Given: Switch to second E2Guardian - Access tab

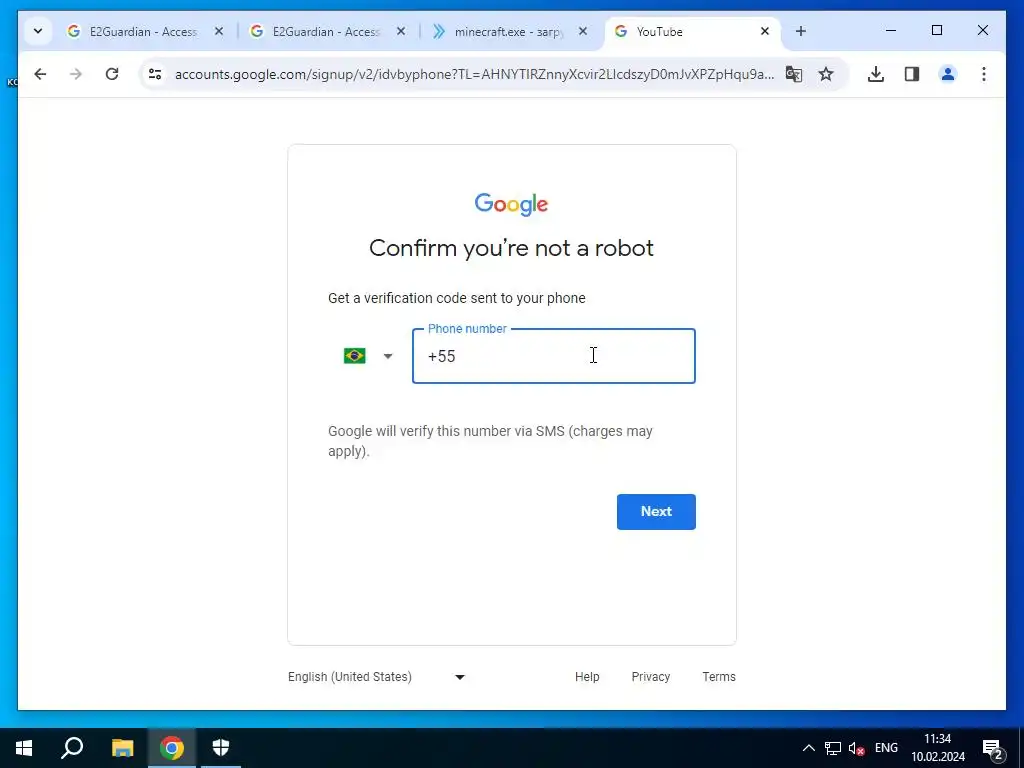Looking at the screenshot, I should click(327, 31).
